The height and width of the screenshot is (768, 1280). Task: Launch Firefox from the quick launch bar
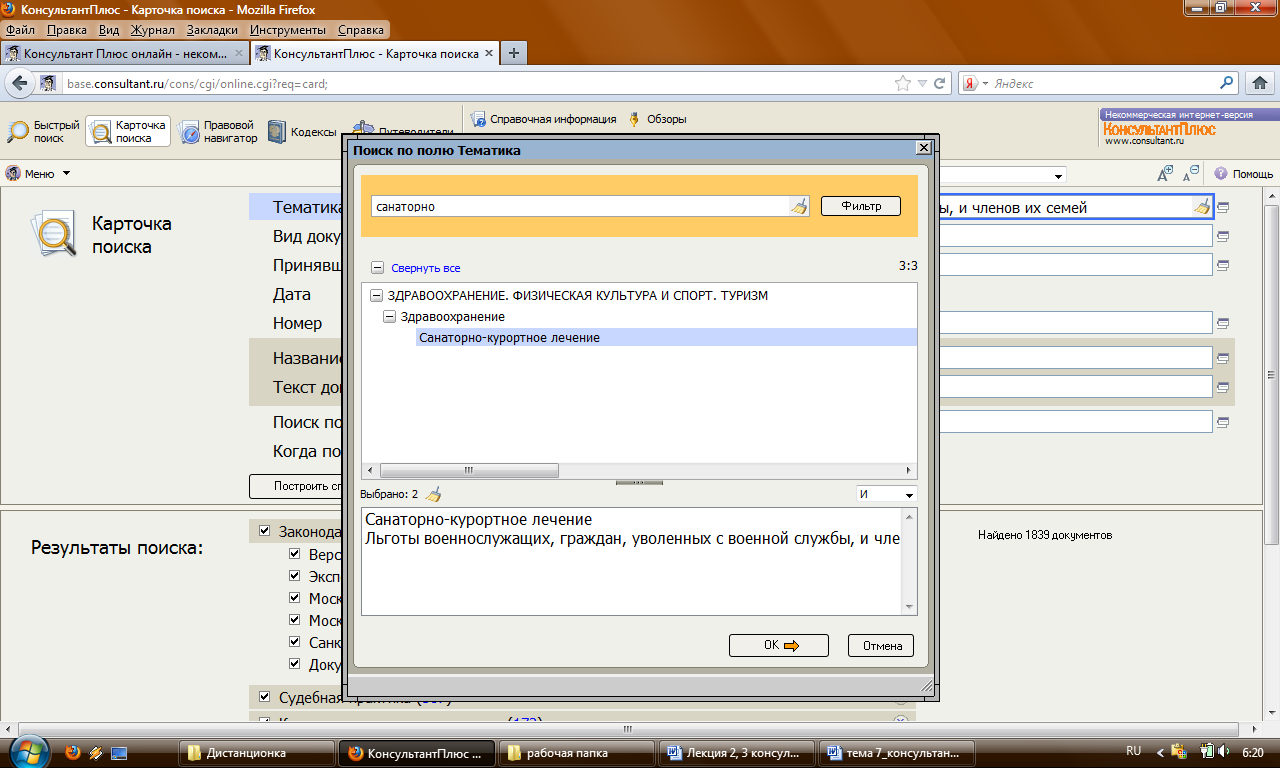pos(72,752)
